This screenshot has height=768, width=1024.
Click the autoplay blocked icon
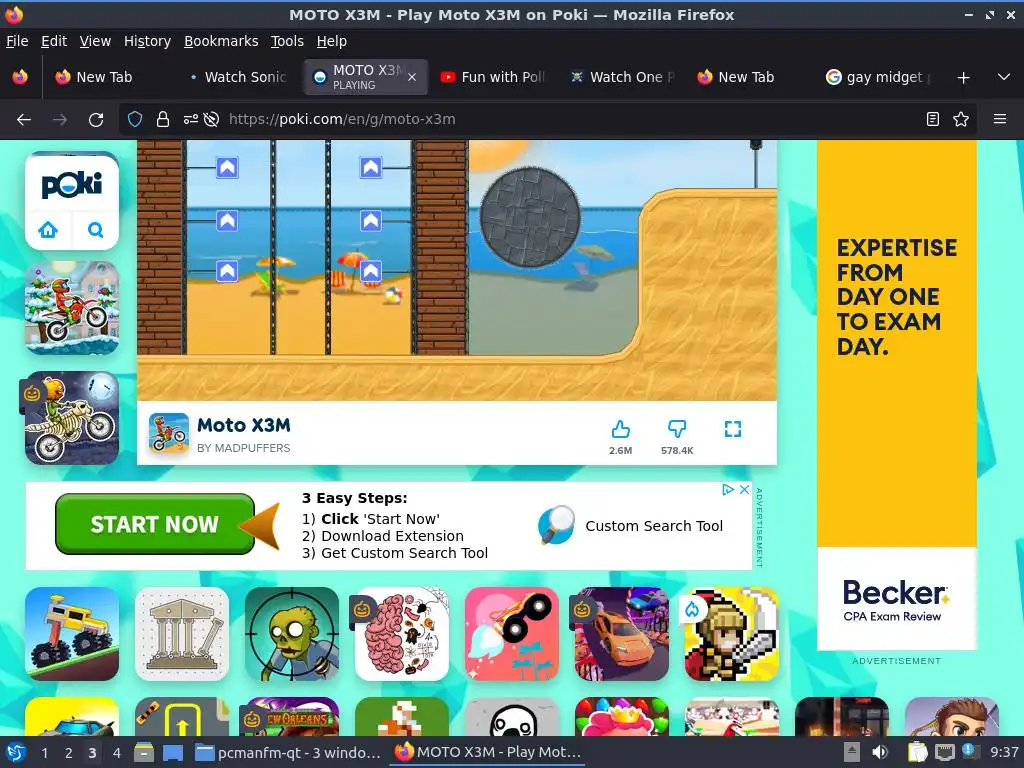211,119
